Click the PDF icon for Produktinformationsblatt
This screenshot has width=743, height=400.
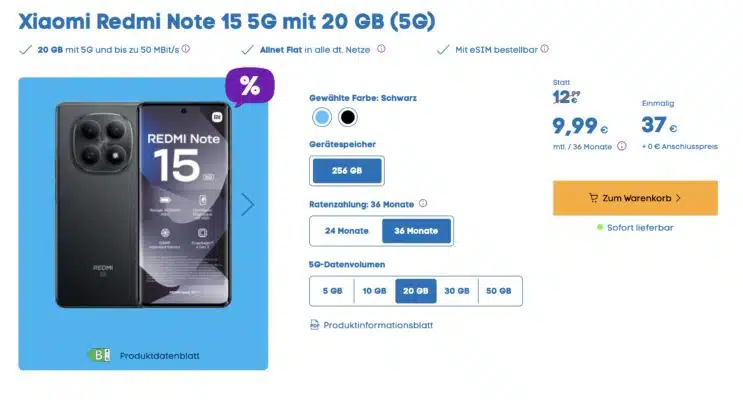click(x=314, y=325)
